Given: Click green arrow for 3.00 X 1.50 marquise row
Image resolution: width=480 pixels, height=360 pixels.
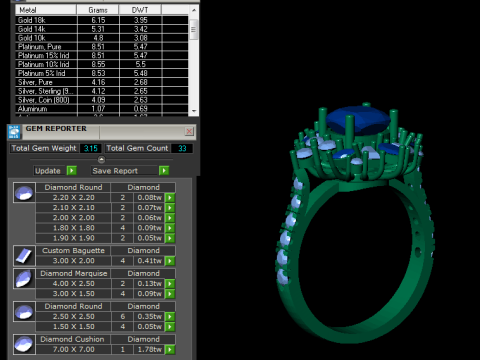Looking at the screenshot, I should click(x=170, y=294).
